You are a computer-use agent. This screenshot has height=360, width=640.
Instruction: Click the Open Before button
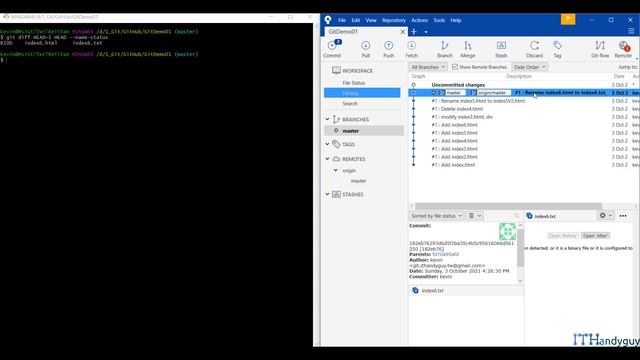click(x=563, y=236)
